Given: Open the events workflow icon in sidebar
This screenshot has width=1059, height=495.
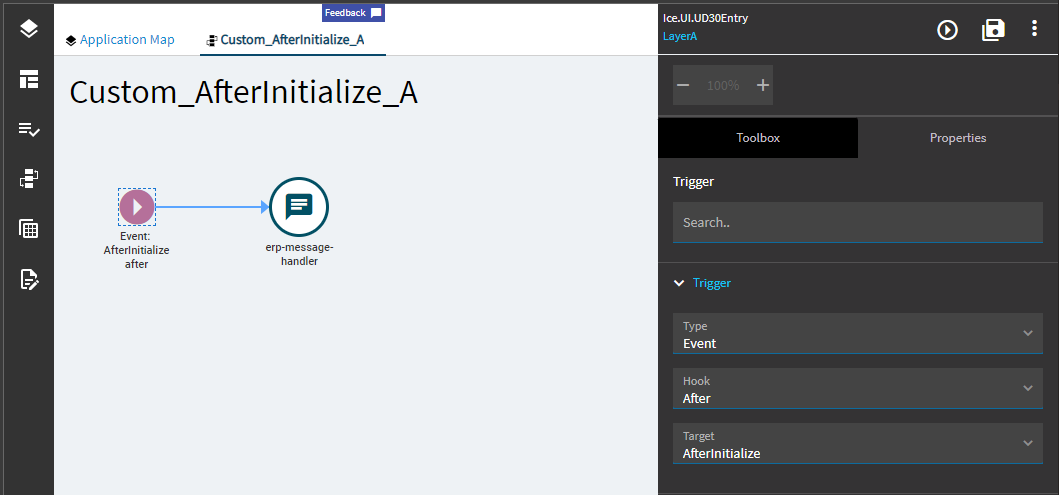Looking at the screenshot, I should (28, 179).
